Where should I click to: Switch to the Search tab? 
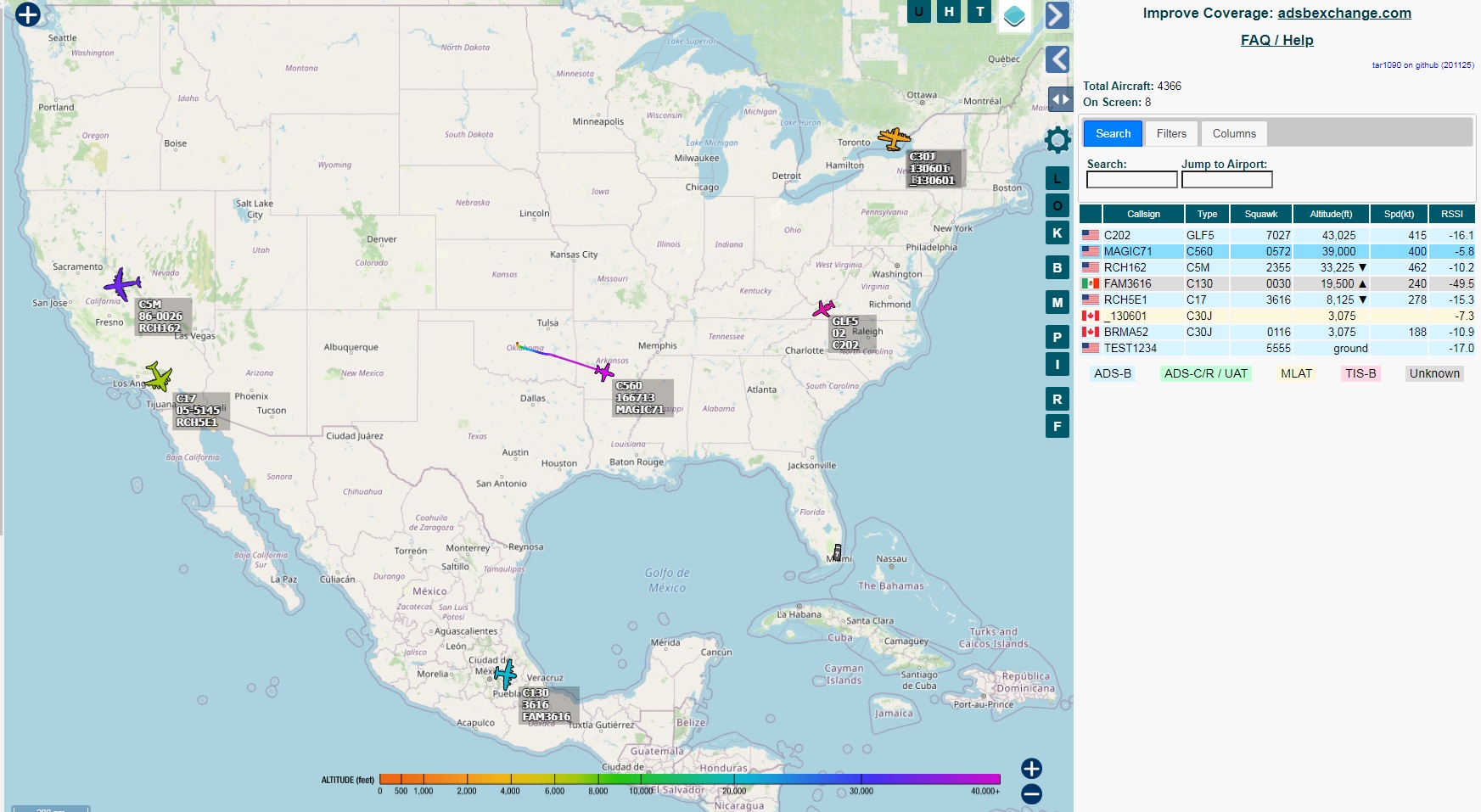(x=1113, y=133)
